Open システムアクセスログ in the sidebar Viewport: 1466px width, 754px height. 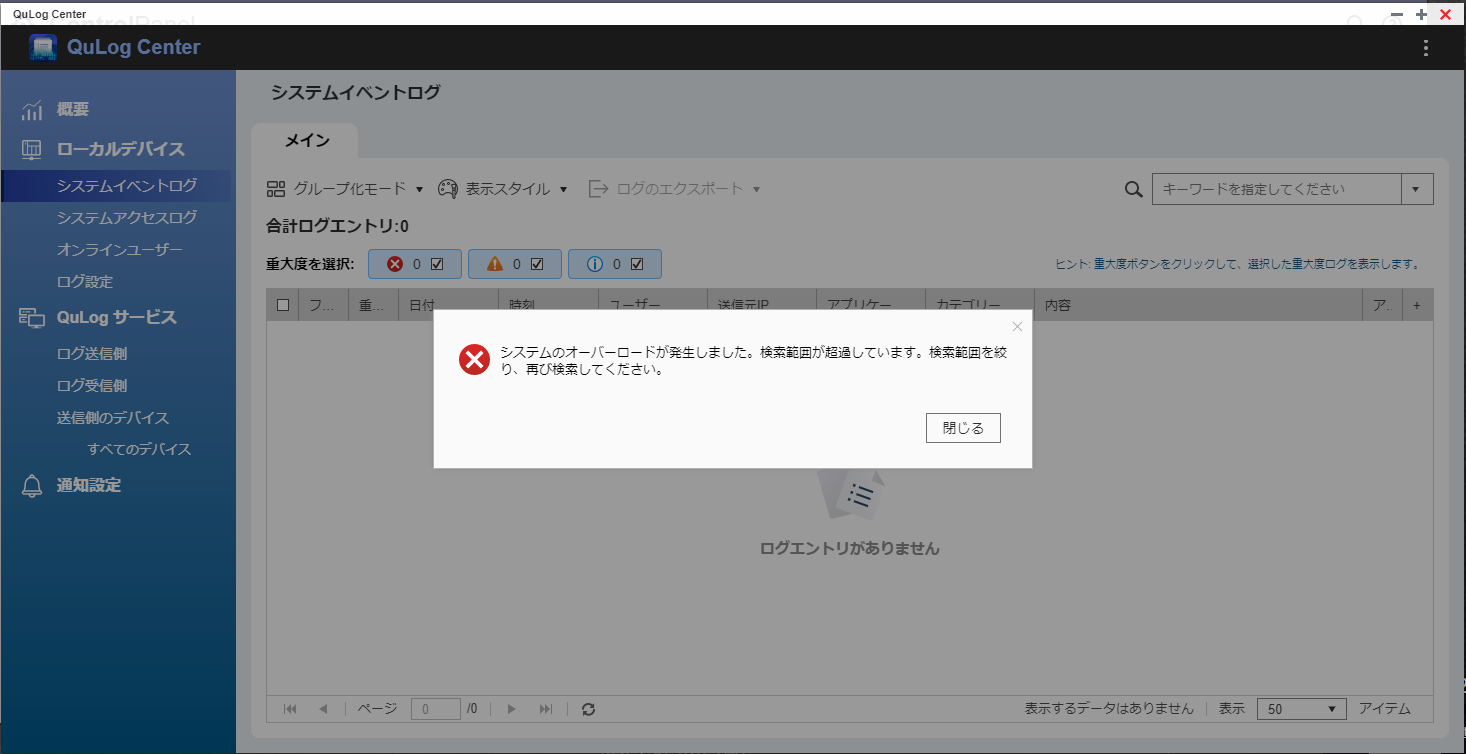point(127,217)
